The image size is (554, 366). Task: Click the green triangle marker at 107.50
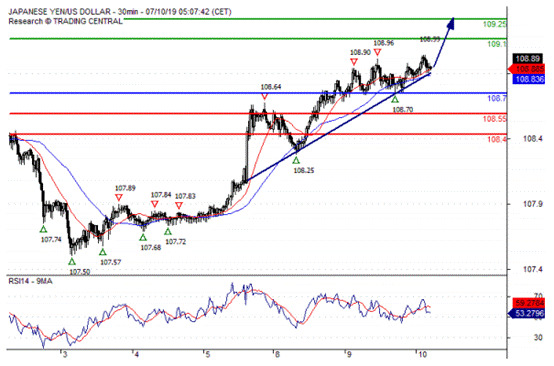coord(72,262)
